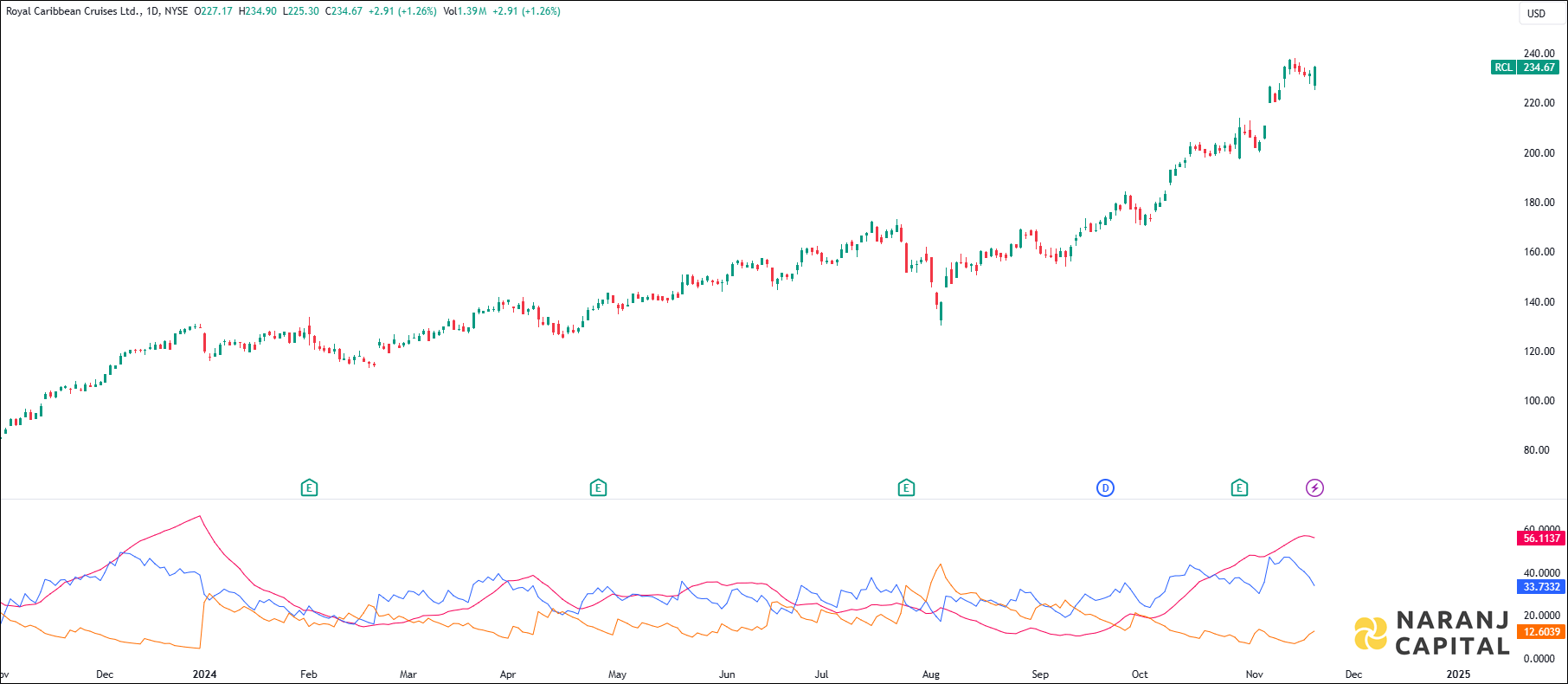Click the blue dividend D marker
1568x684 pixels.
(1105, 488)
